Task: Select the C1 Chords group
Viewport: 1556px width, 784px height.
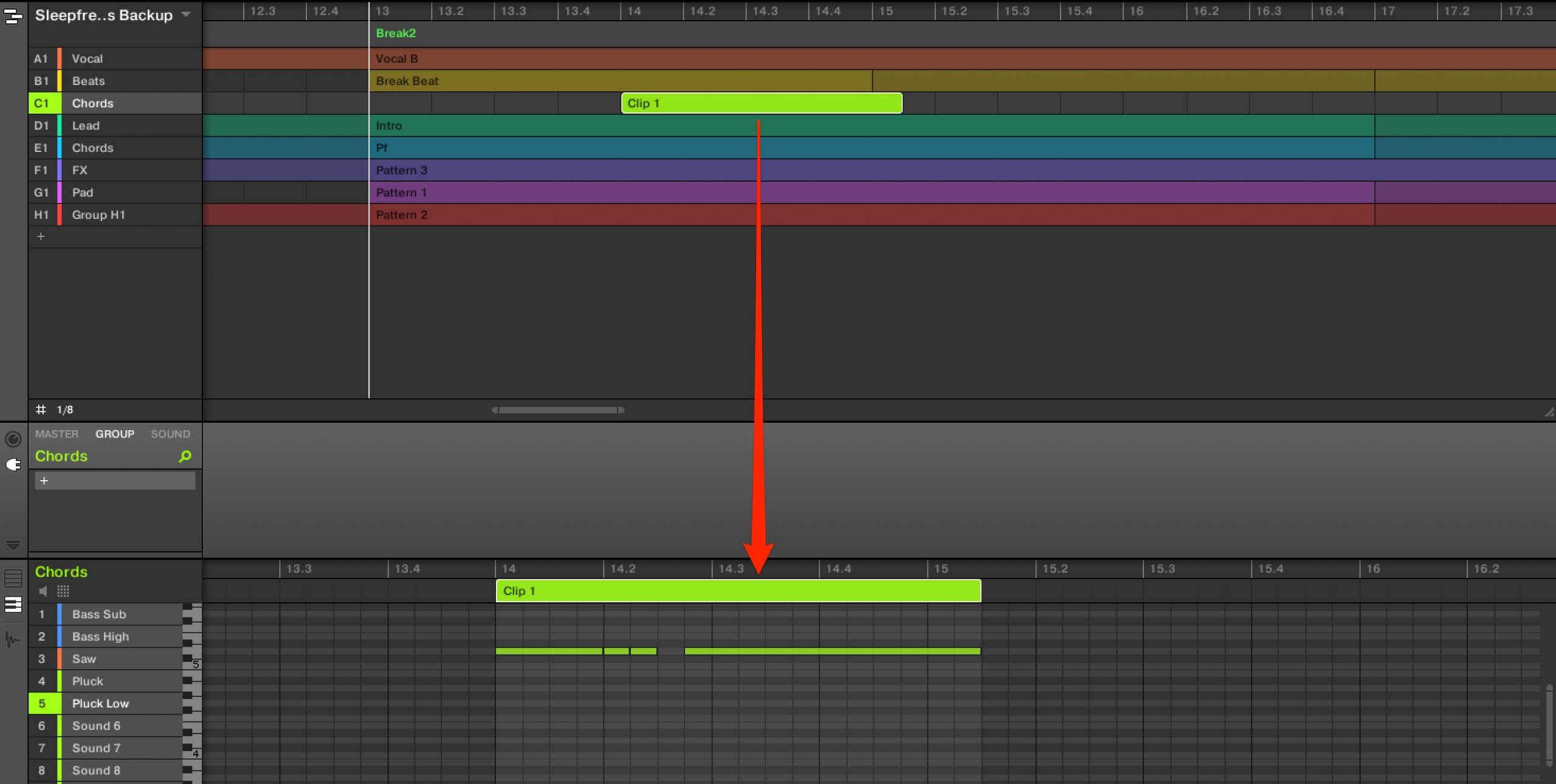Action: click(115, 103)
